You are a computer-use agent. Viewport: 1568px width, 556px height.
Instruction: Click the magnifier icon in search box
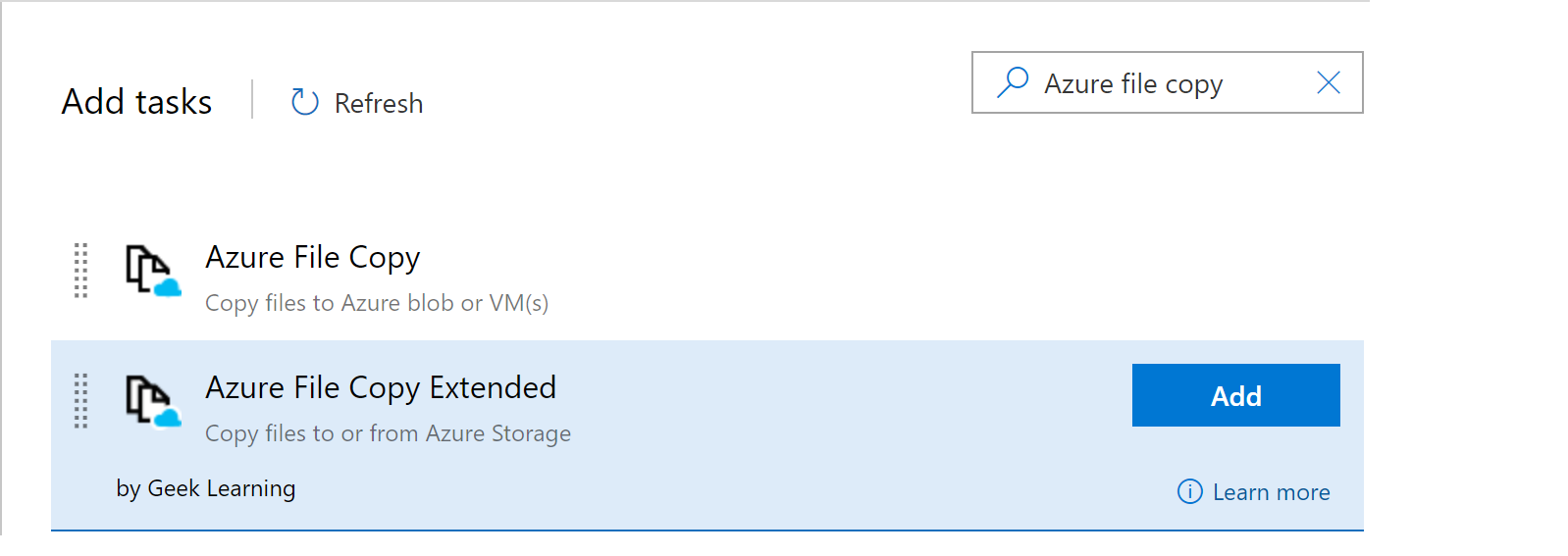click(1013, 82)
